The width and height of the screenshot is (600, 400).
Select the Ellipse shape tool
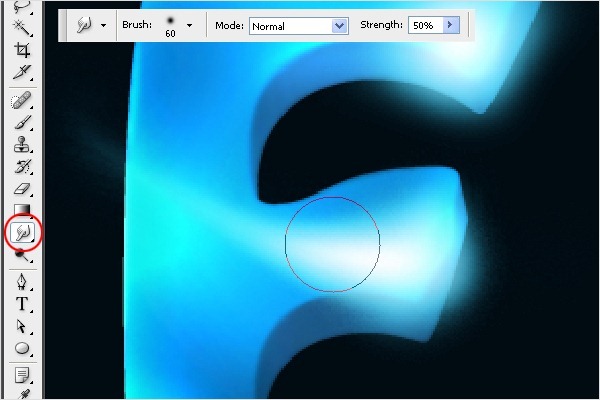[22, 349]
